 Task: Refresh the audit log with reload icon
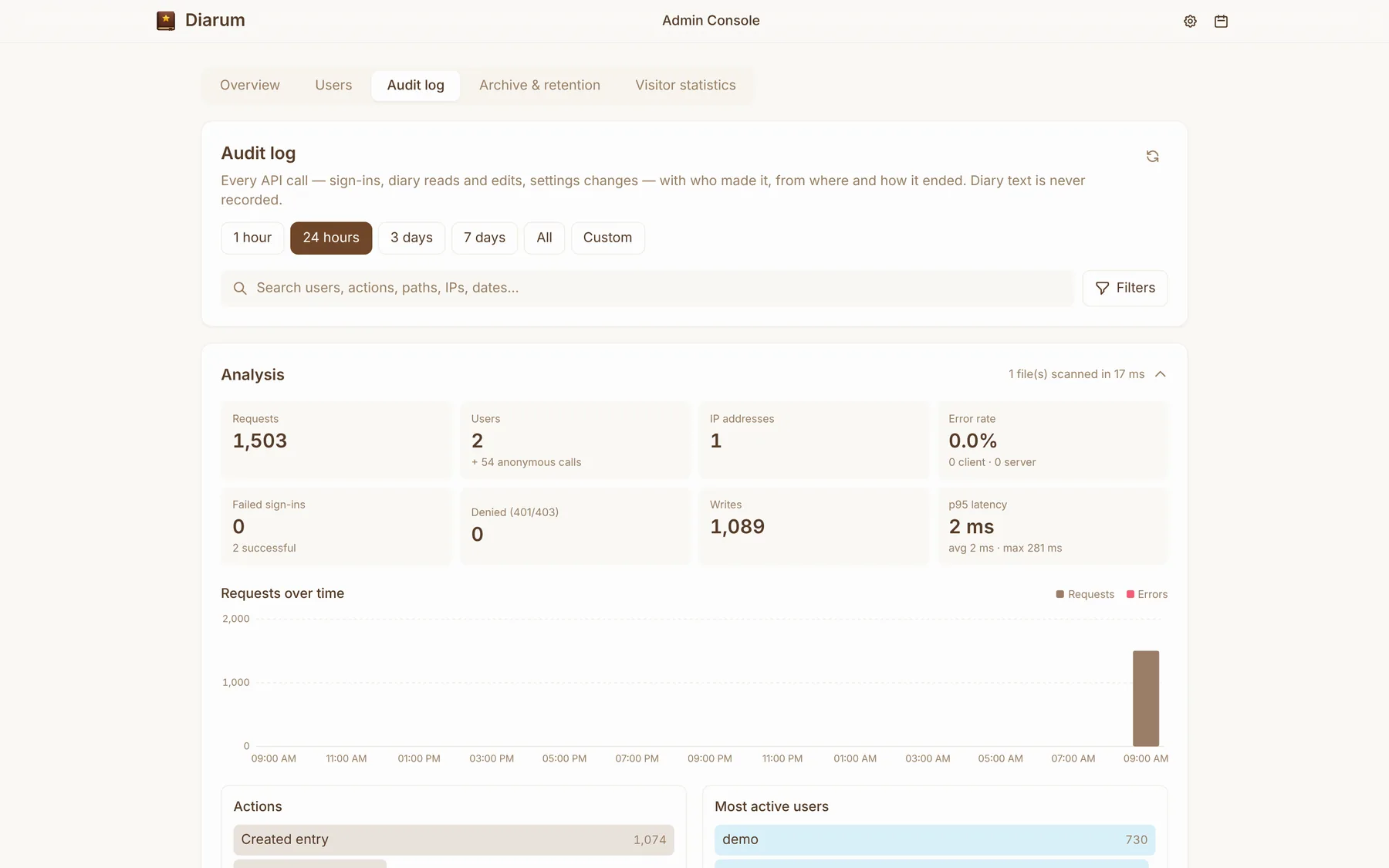[x=1152, y=157]
